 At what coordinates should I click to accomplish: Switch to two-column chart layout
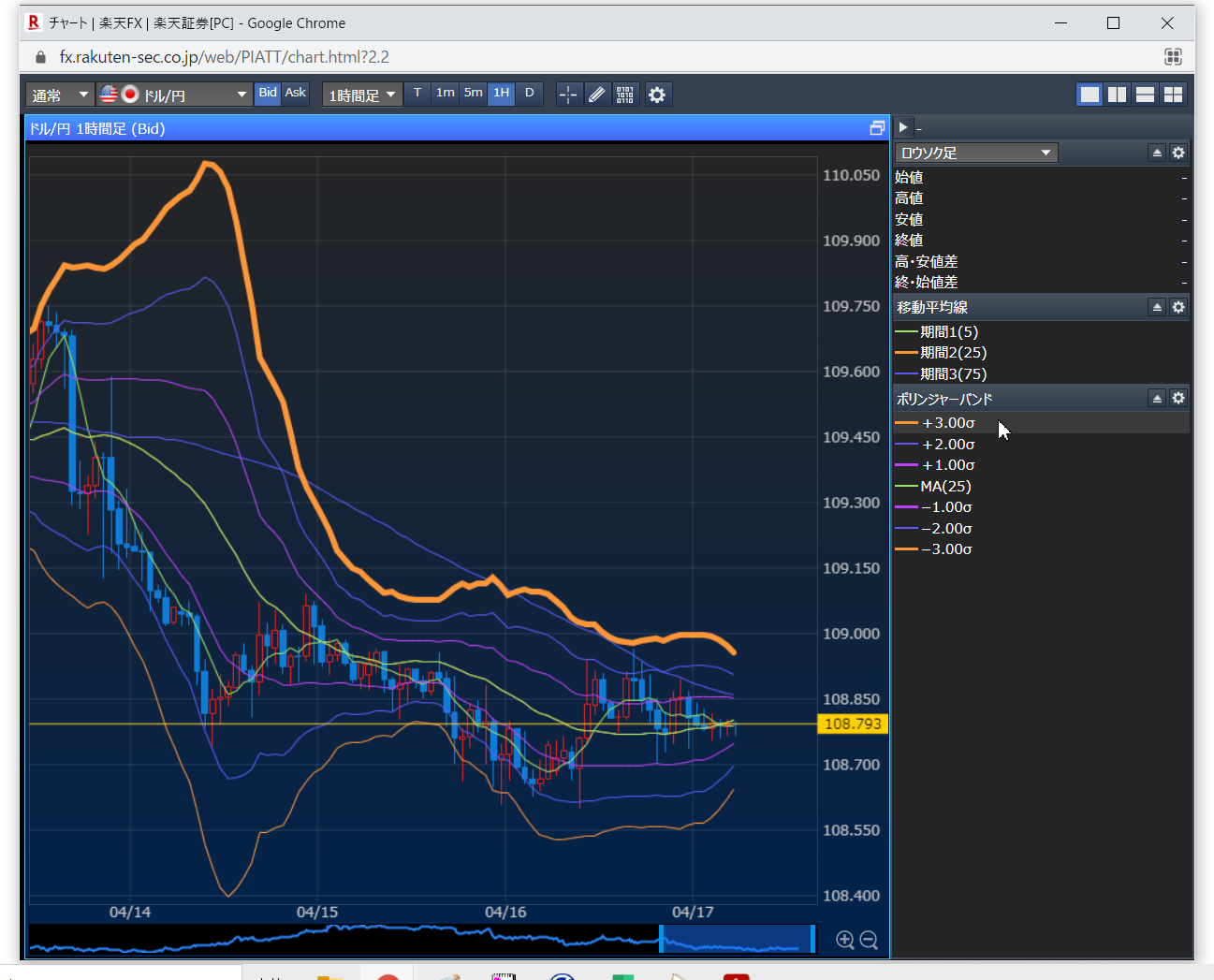(x=1117, y=95)
